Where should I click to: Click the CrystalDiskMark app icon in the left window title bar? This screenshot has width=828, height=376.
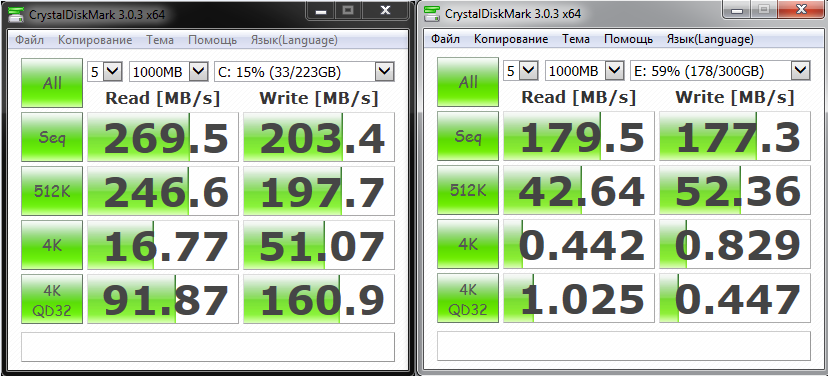point(16,14)
